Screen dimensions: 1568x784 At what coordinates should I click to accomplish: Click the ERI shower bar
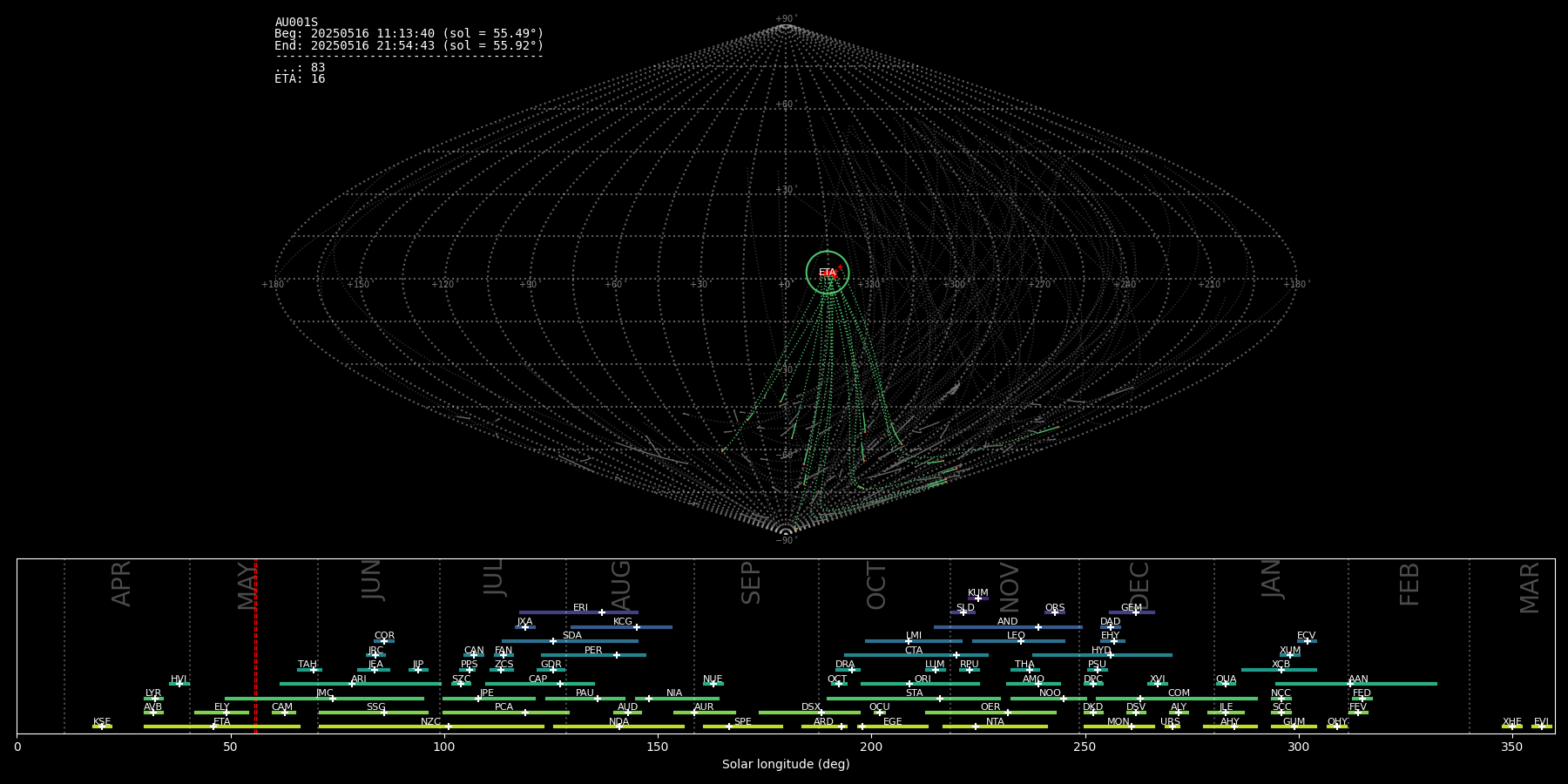[x=578, y=612]
